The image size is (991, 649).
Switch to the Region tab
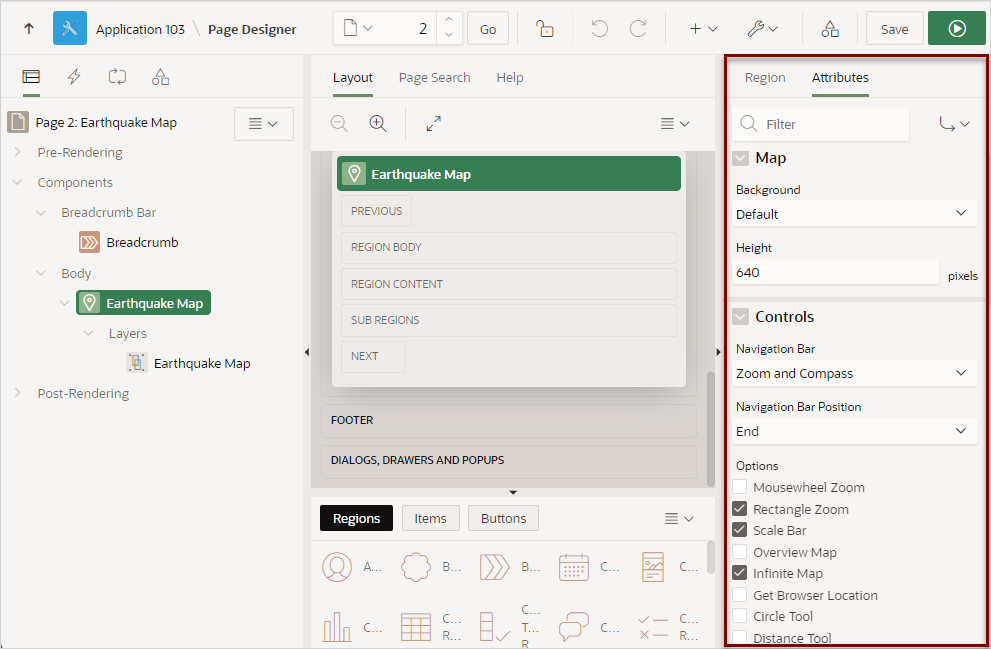(x=765, y=77)
